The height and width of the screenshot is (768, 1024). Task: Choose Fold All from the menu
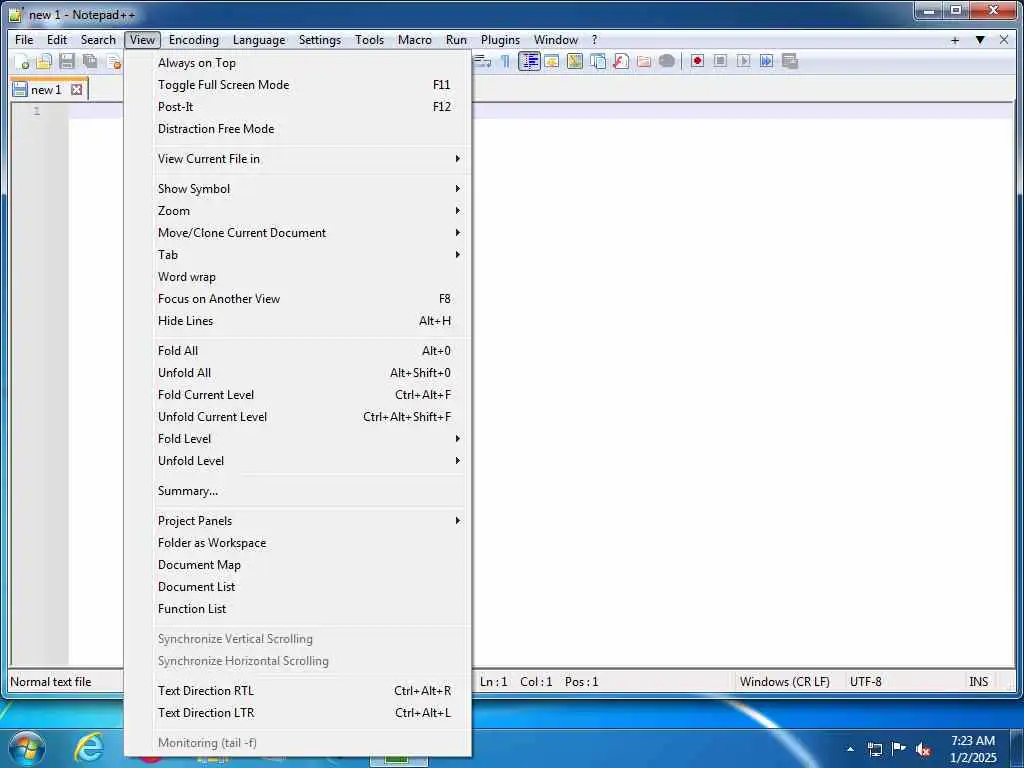(298, 351)
